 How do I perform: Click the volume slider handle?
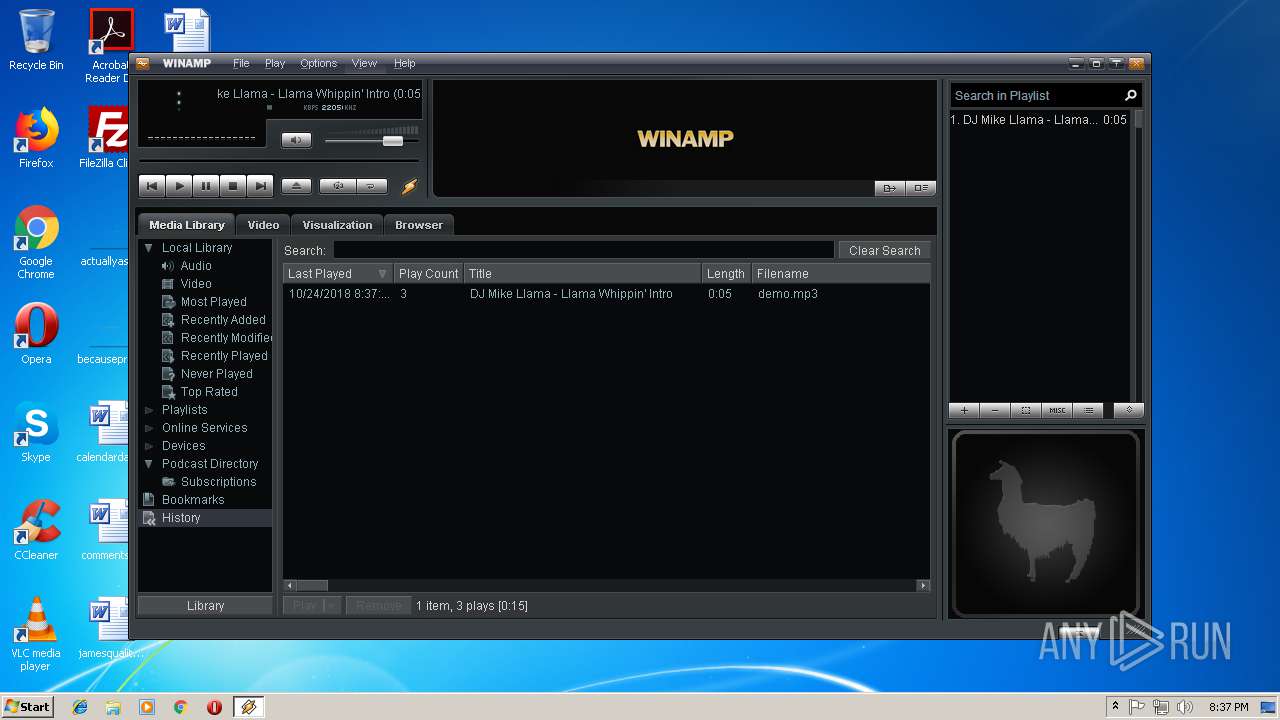(x=392, y=141)
